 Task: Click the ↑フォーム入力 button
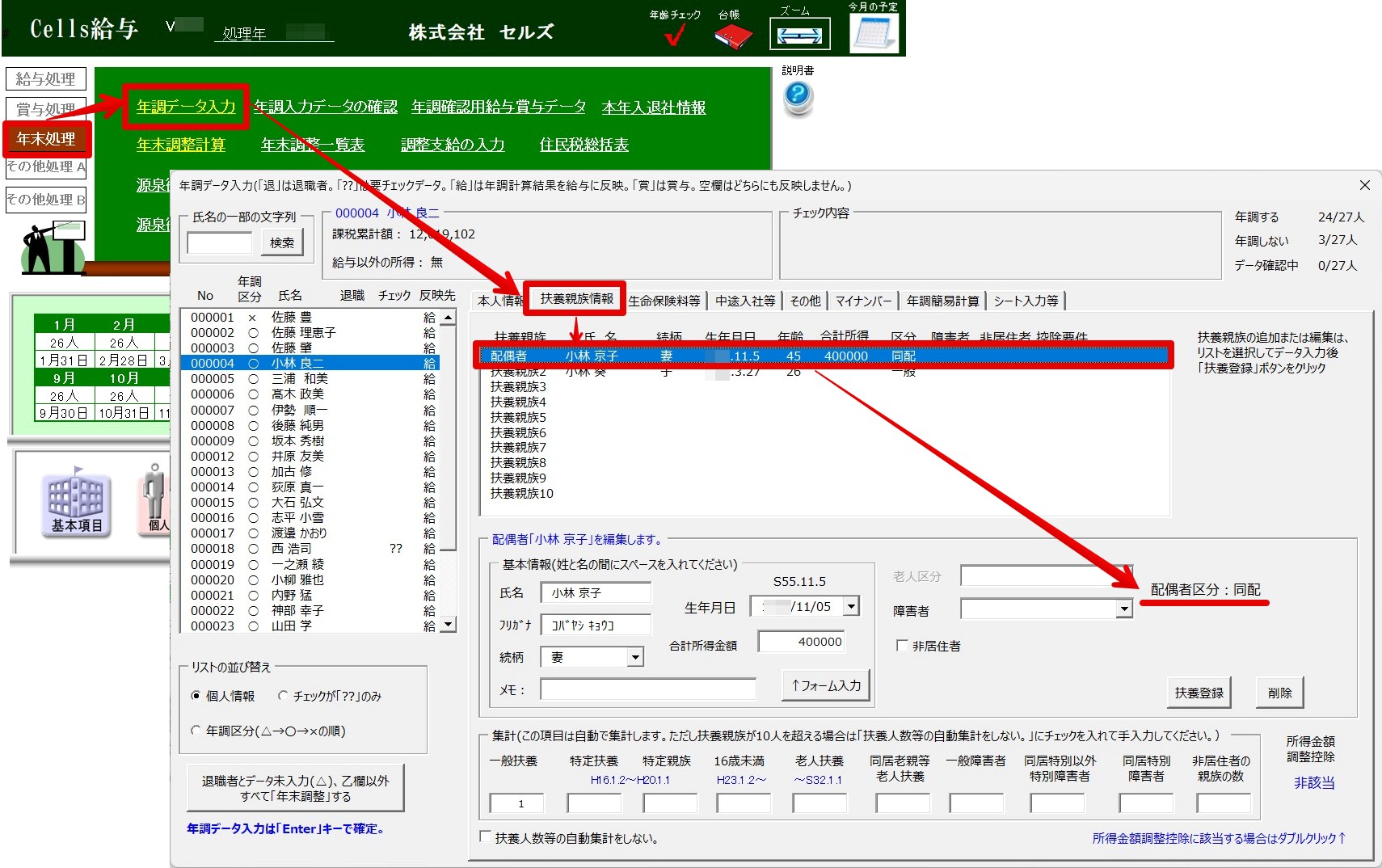[x=825, y=685]
